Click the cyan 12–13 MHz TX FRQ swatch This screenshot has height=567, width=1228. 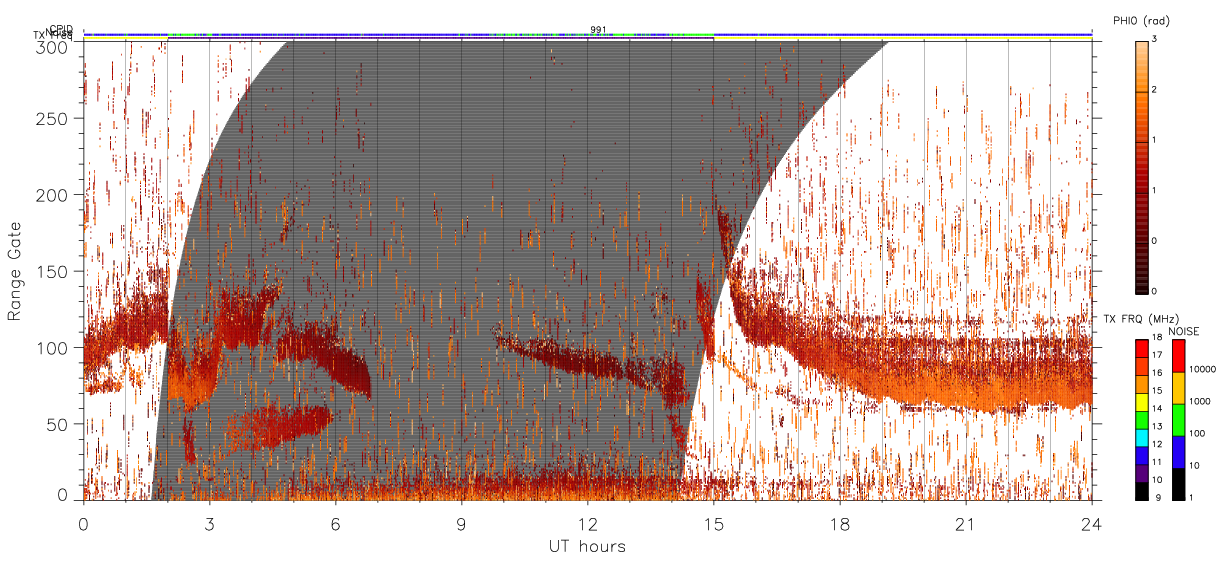point(1141,436)
